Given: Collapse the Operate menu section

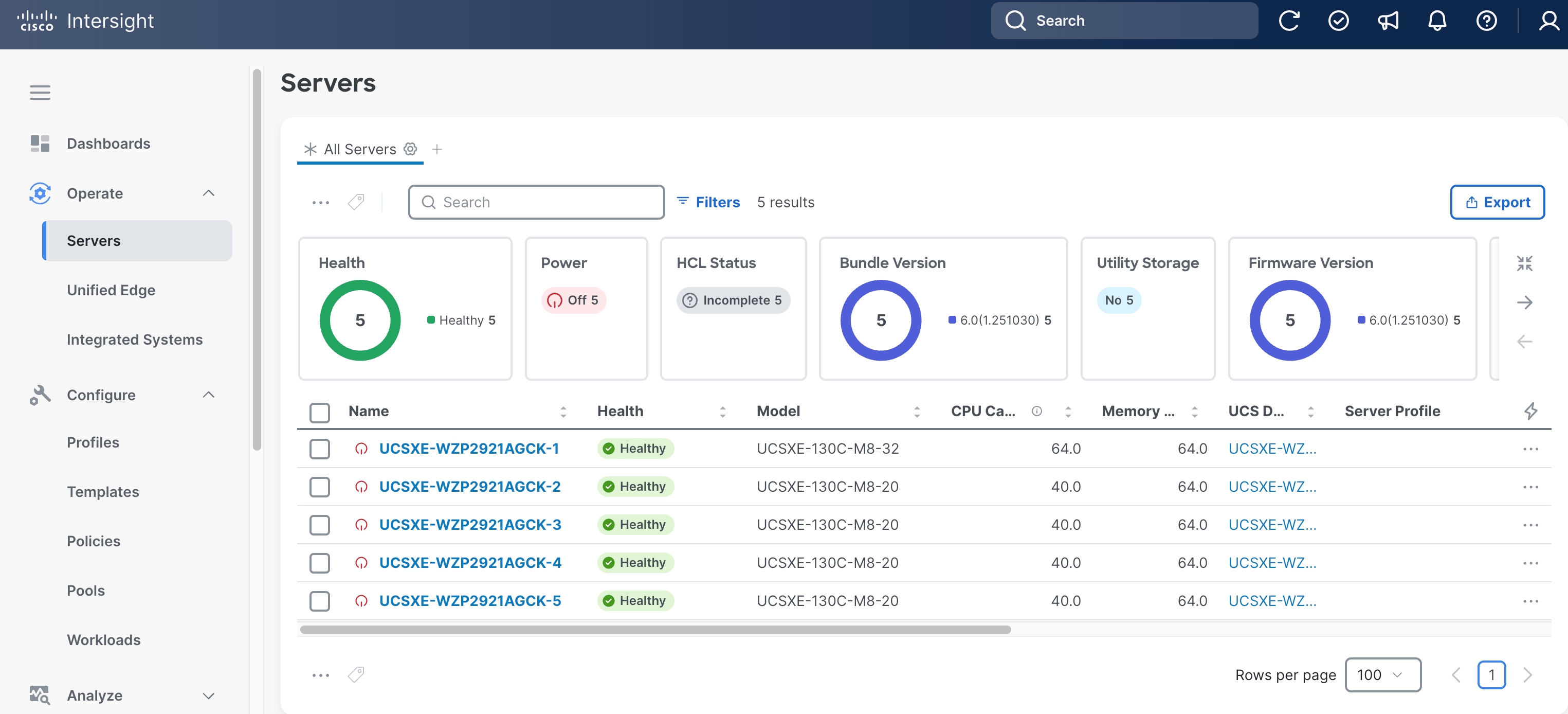Looking at the screenshot, I should pyautogui.click(x=208, y=193).
